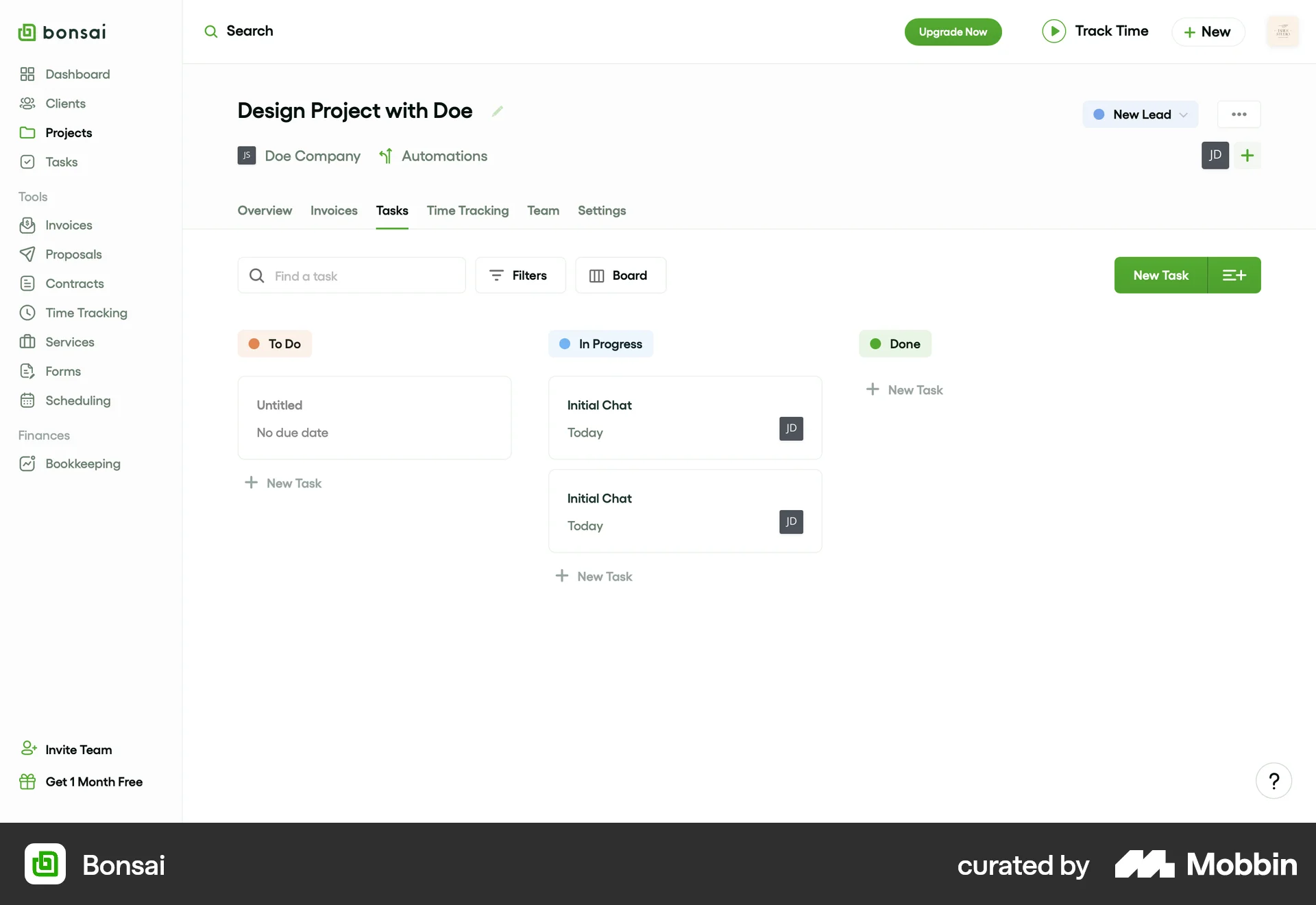The height and width of the screenshot is (905, 1316).
Task: Open the Invoices tool from the sidebar
Action: pyautogui.click(x=27, y=225)
